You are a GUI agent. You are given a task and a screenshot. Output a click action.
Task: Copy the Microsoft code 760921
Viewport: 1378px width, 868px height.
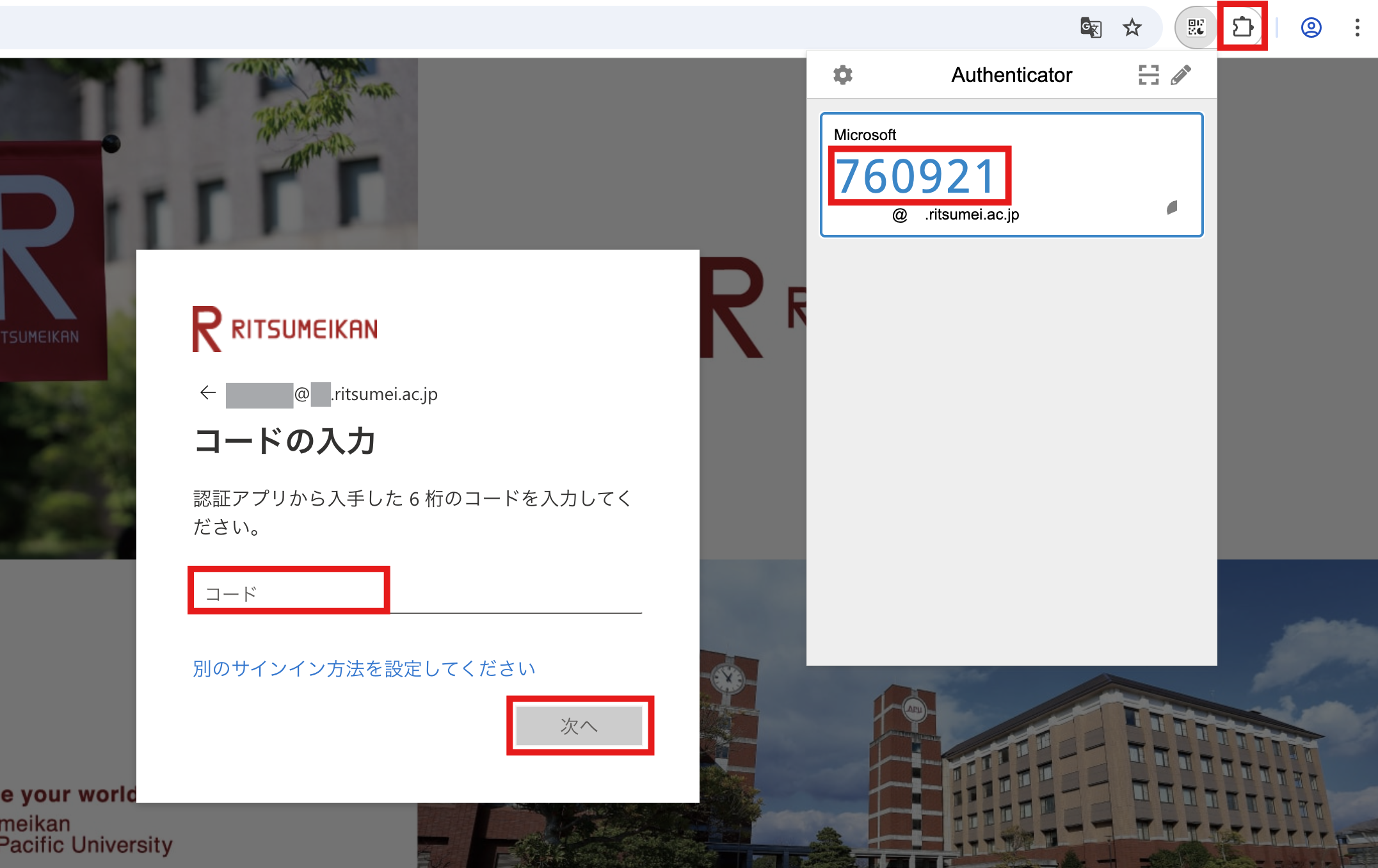[917, 177]
